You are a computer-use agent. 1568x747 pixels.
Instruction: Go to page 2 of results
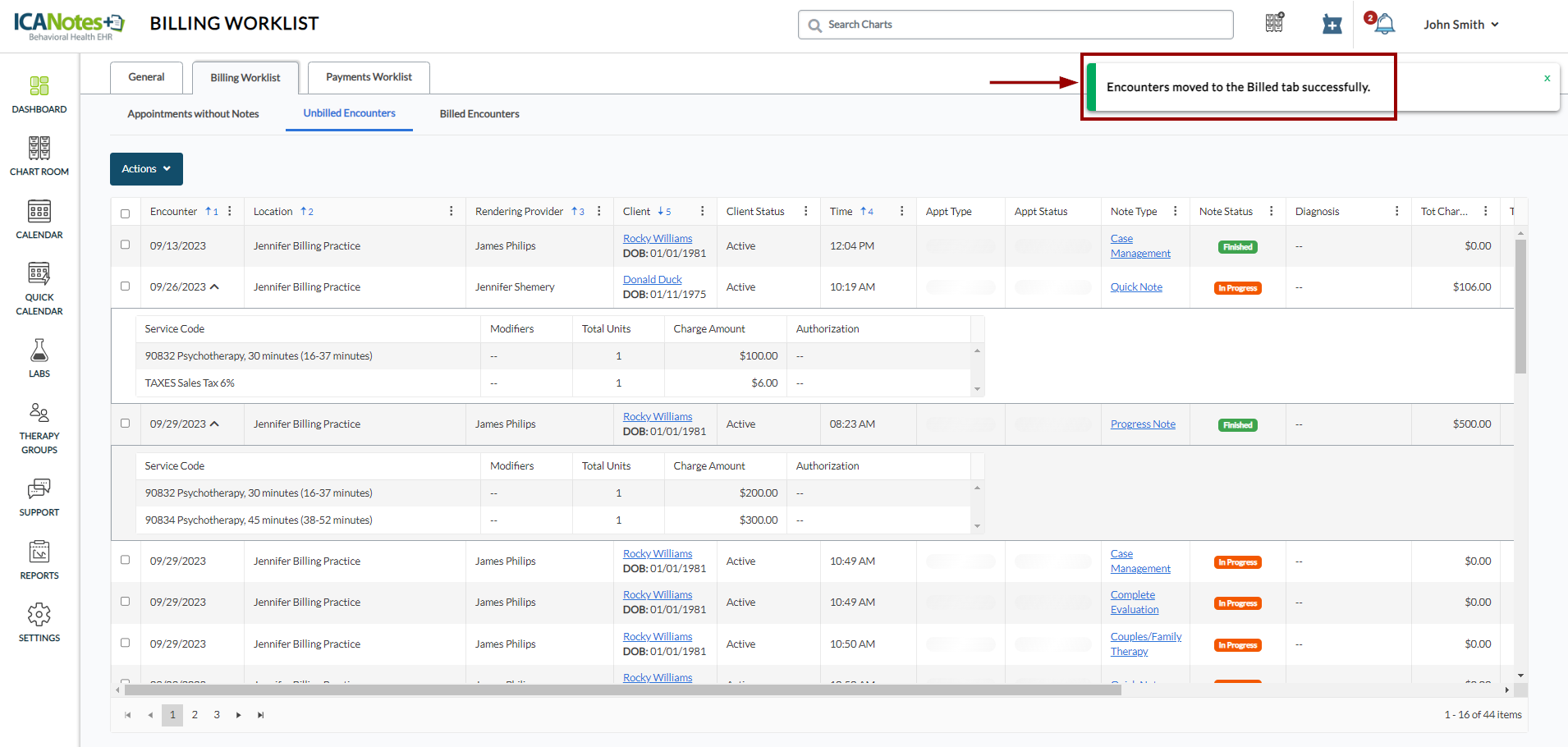click(195, 715)
